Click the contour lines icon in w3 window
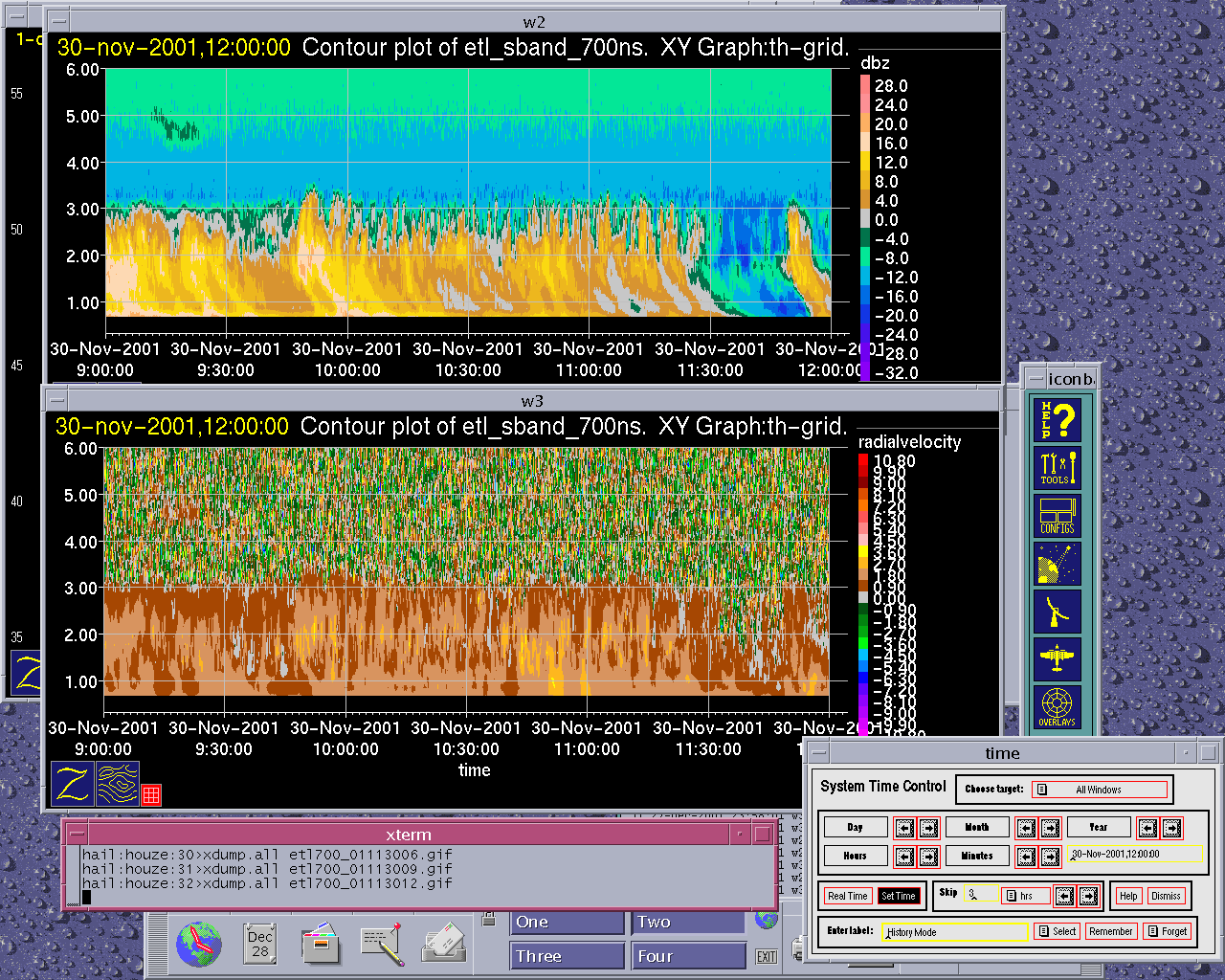 [118, 783]
